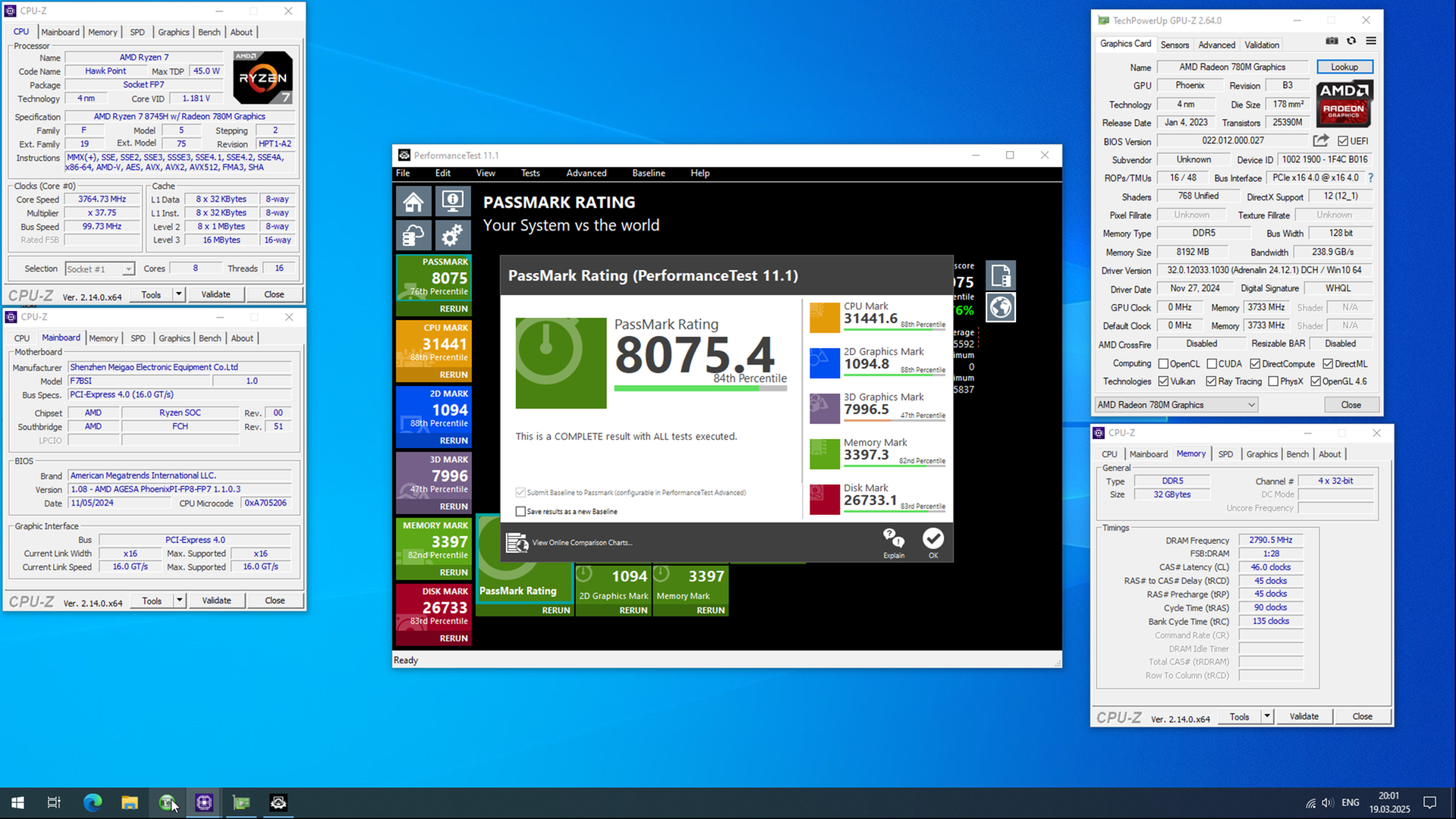Open the cloud baseline management icon
Screen dimensions: 1456x819
414,236
